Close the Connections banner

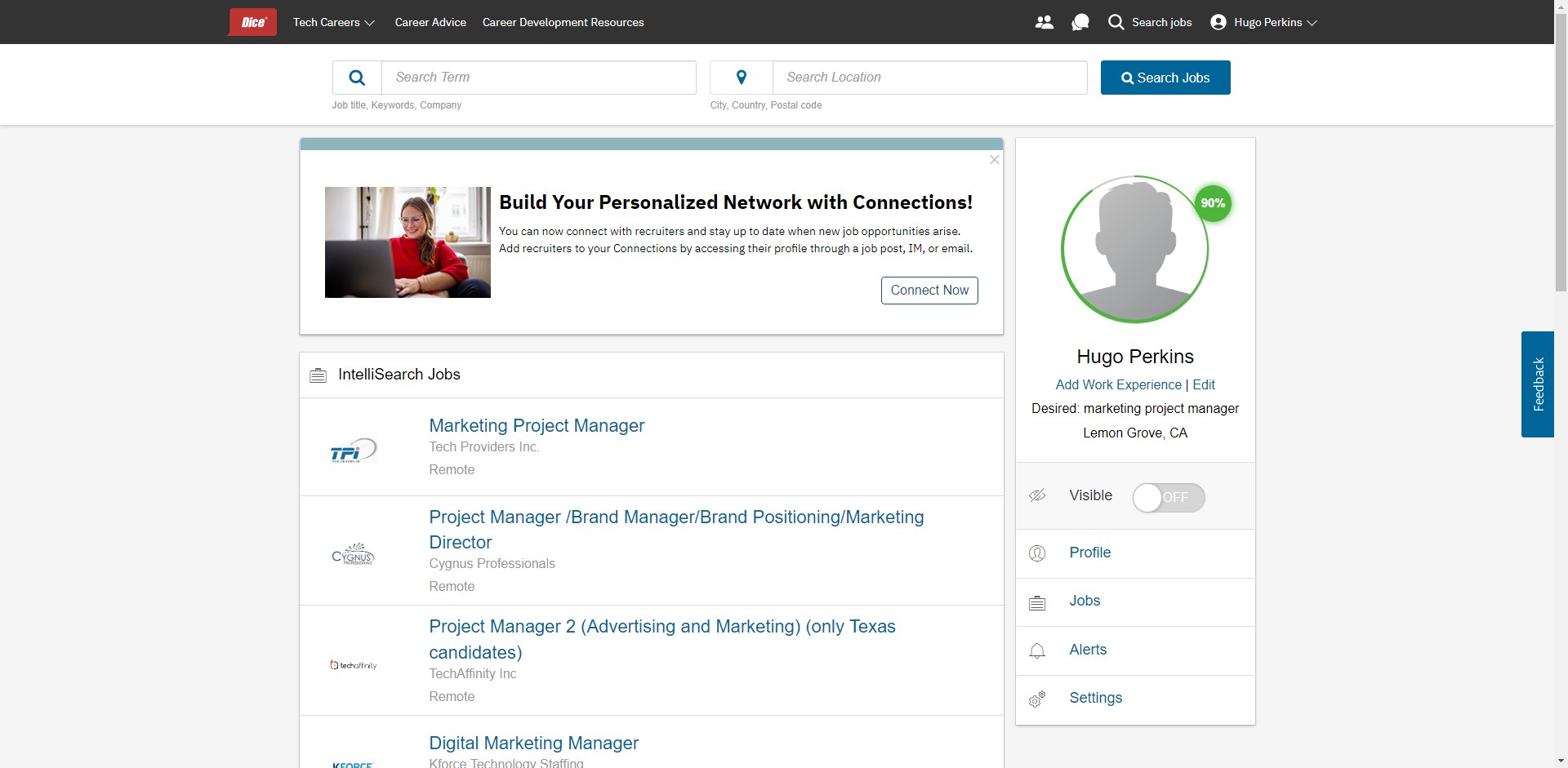coord(994,160)
